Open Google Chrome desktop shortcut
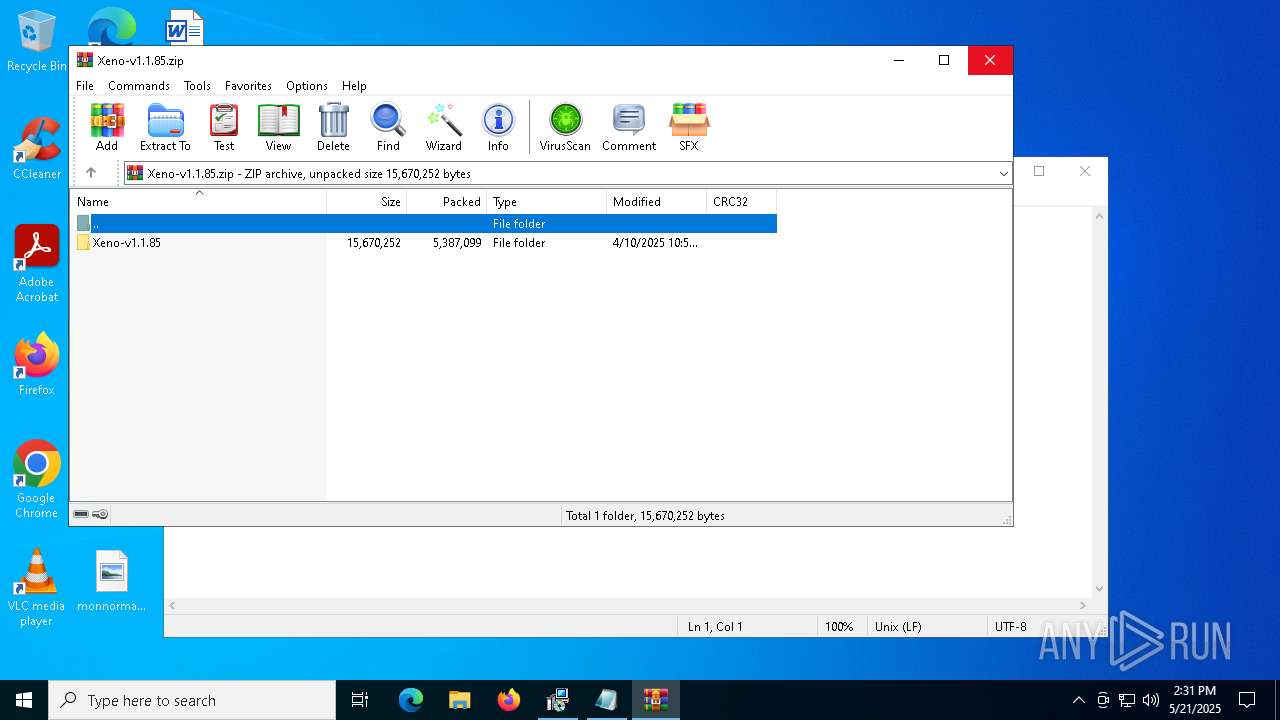 [37, 480]
